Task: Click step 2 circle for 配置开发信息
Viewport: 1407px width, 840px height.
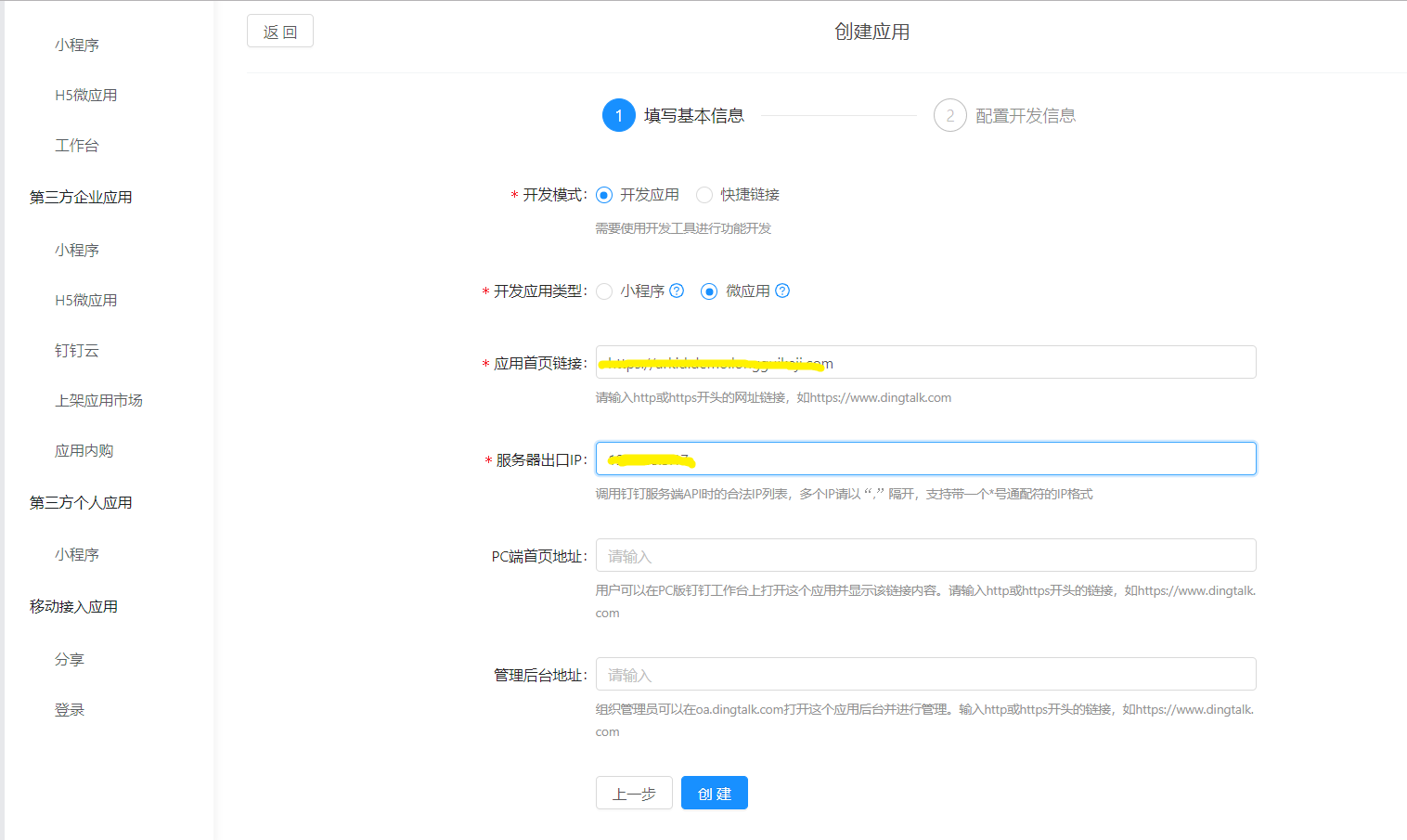Action: [949, 115]
